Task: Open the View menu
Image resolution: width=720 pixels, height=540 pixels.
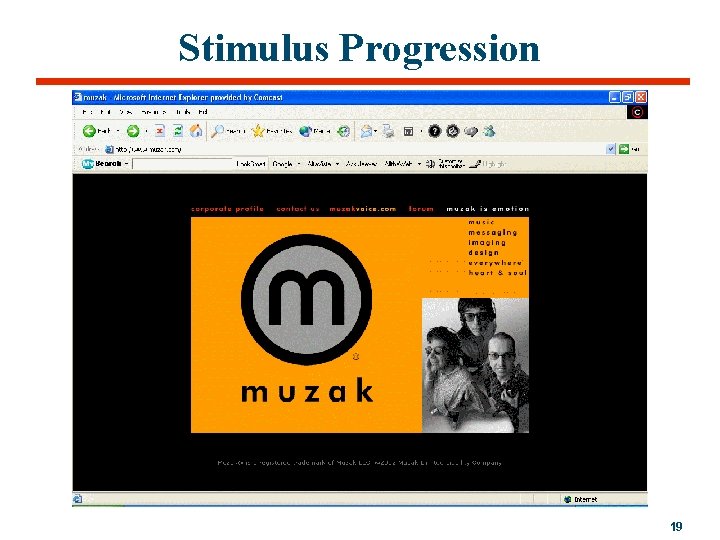Action: pyautogui.click(x=126, y=112)
